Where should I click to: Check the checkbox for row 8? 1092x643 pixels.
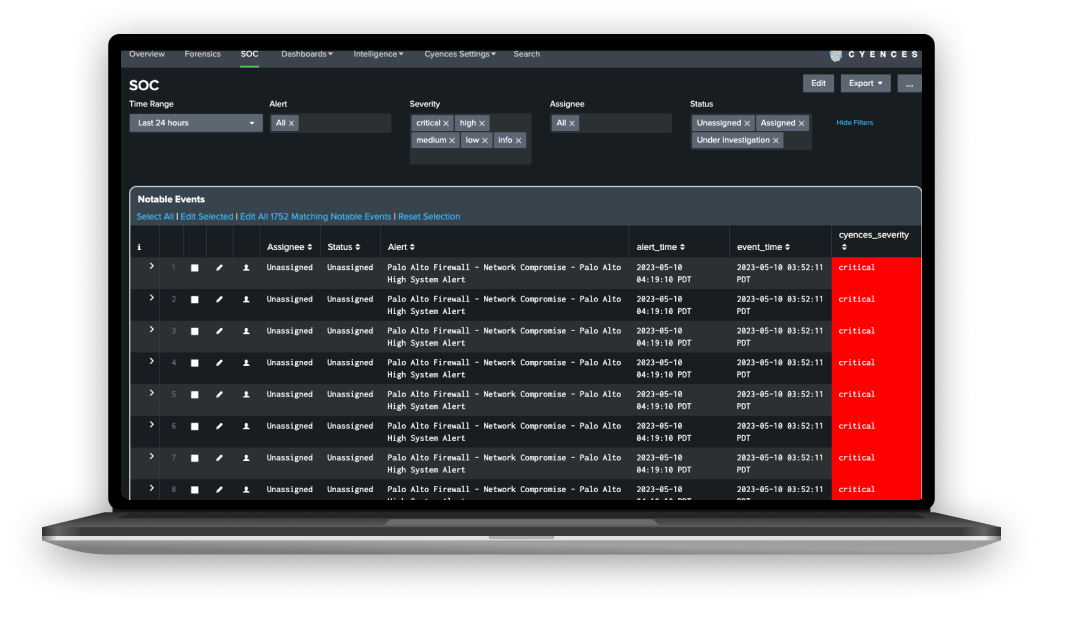point(195,490)
